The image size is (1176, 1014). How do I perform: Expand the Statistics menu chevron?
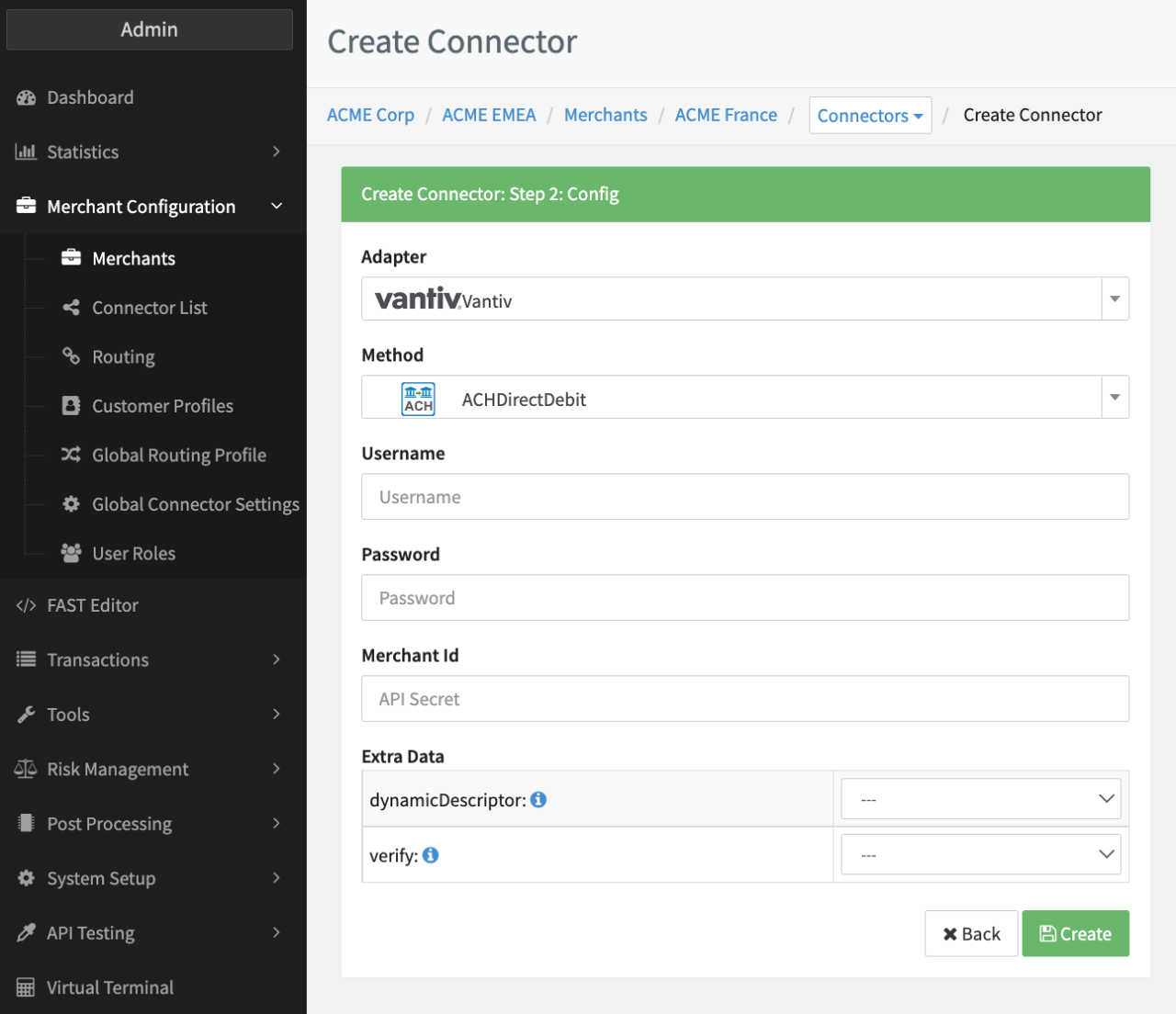pyautogui.click(x=277, y=152)
